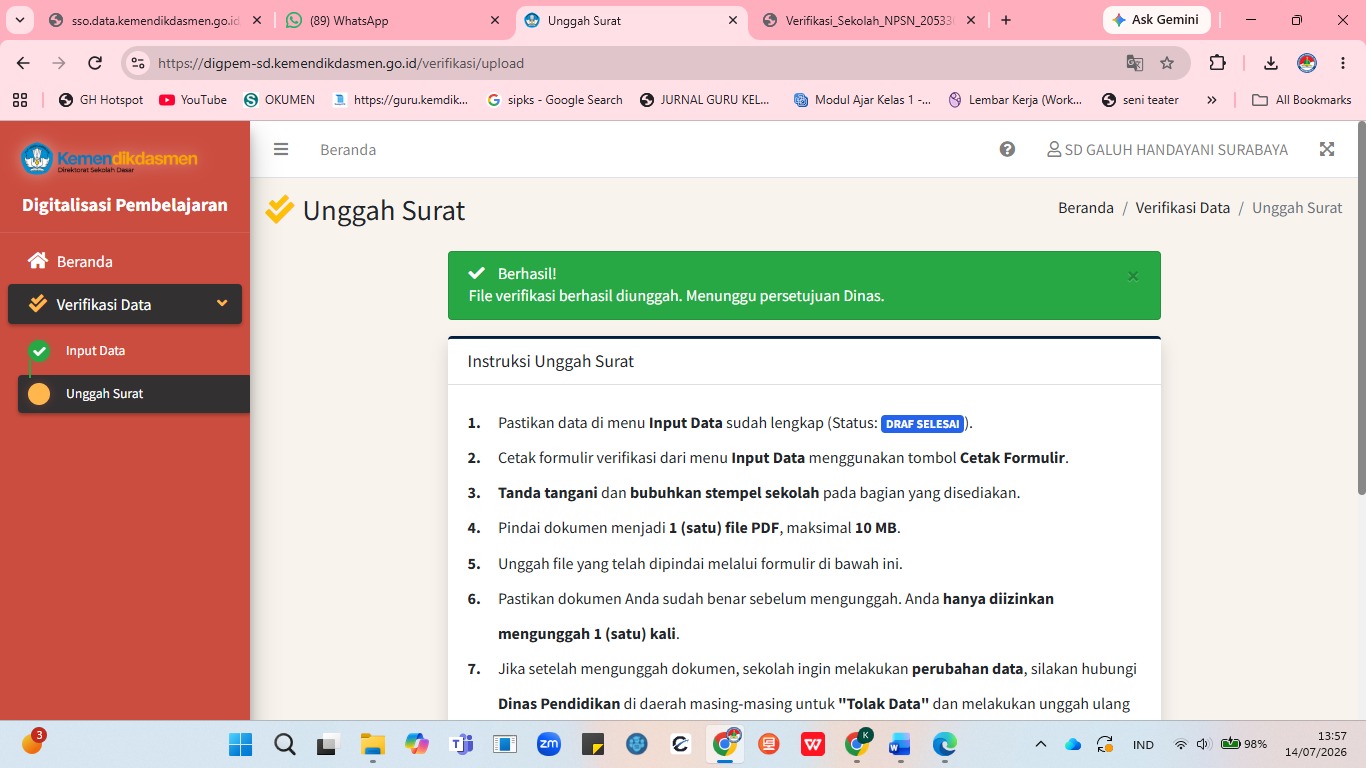The height and width of the screenshot is (768, 1366).
Task: Click Verifikasi Data breadcrumb link
Action: 1183,208
